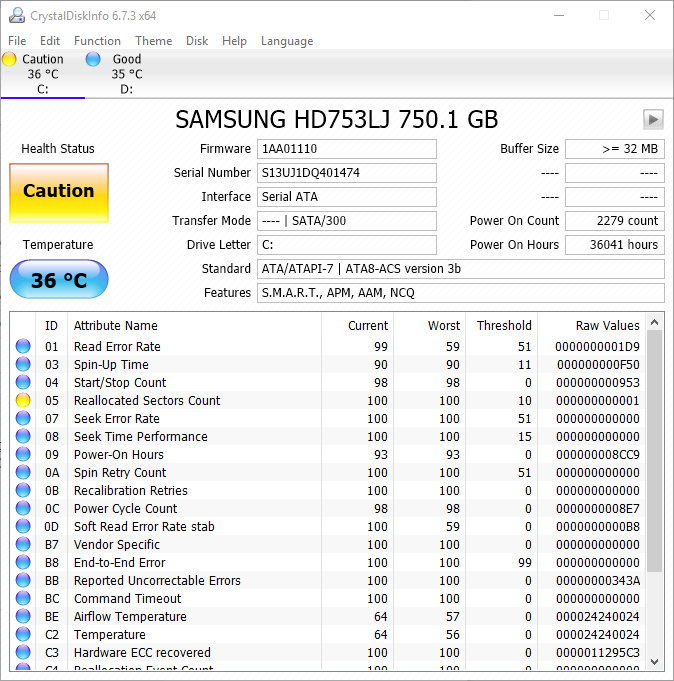Click the CrystalDiskInfo app icon in title bar
Viewport: 674px width, 681px height.
[16, 16]
